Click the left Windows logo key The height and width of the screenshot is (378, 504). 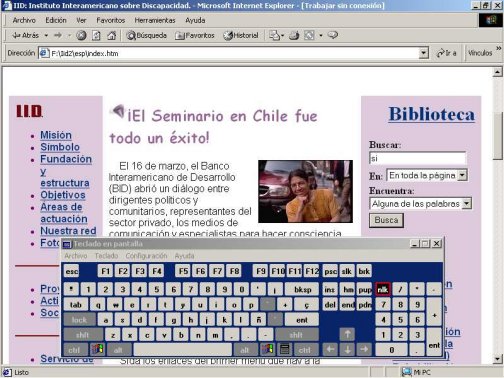pyautogui.click(x=97, y=350)
